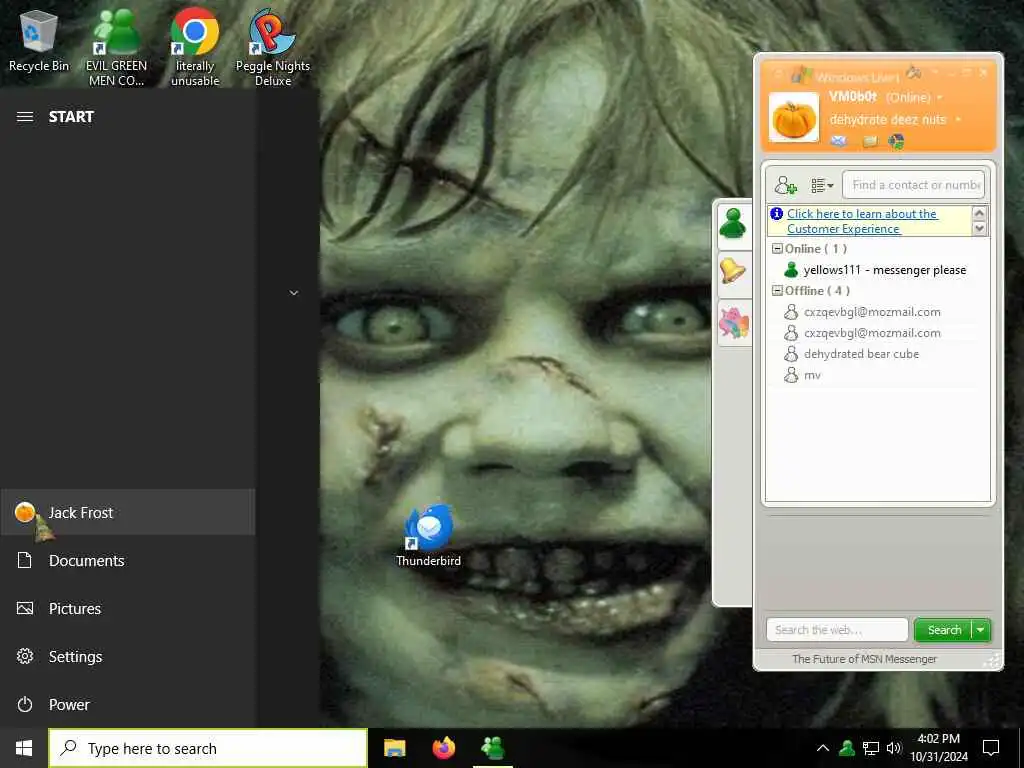Focus the Type here to search box
1024x768 pixels.
click(x=208, y=748)
